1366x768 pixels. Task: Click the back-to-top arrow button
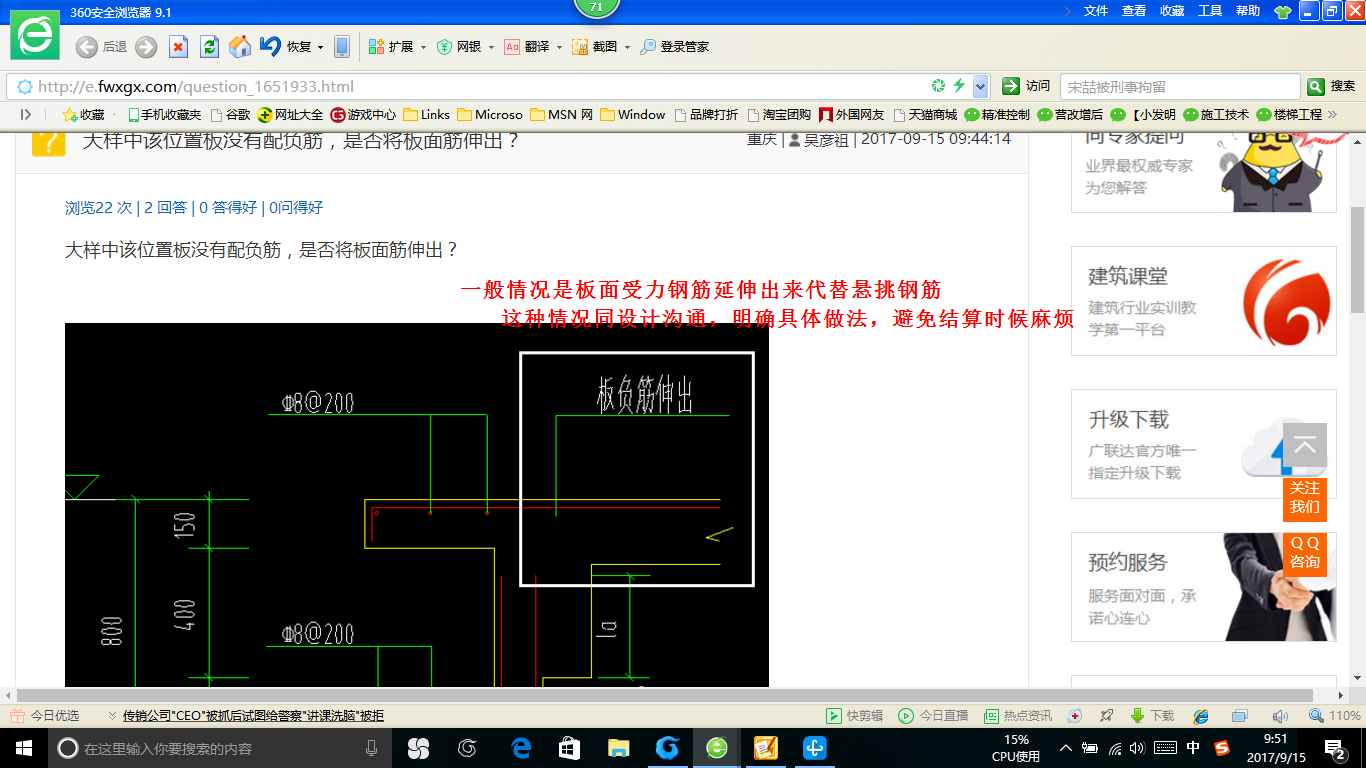1305,445
